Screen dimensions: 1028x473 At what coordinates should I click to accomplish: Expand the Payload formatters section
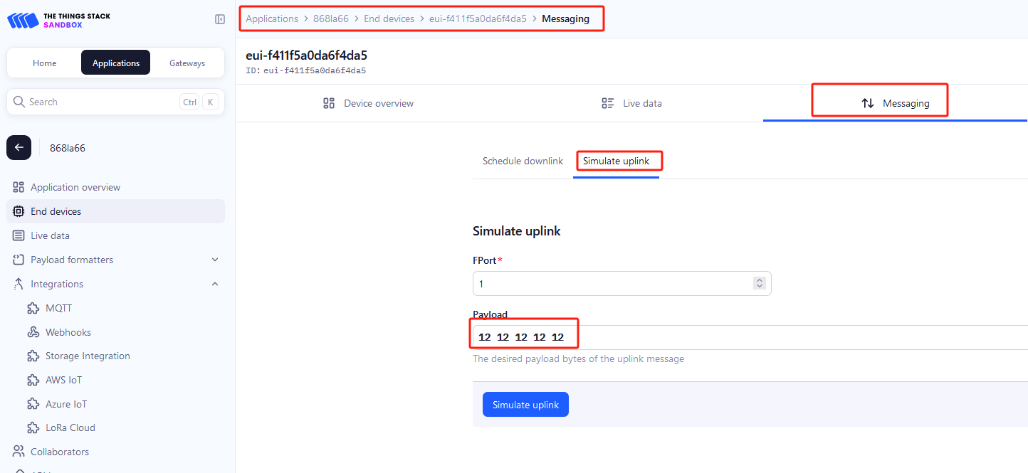tap(214, 260)
